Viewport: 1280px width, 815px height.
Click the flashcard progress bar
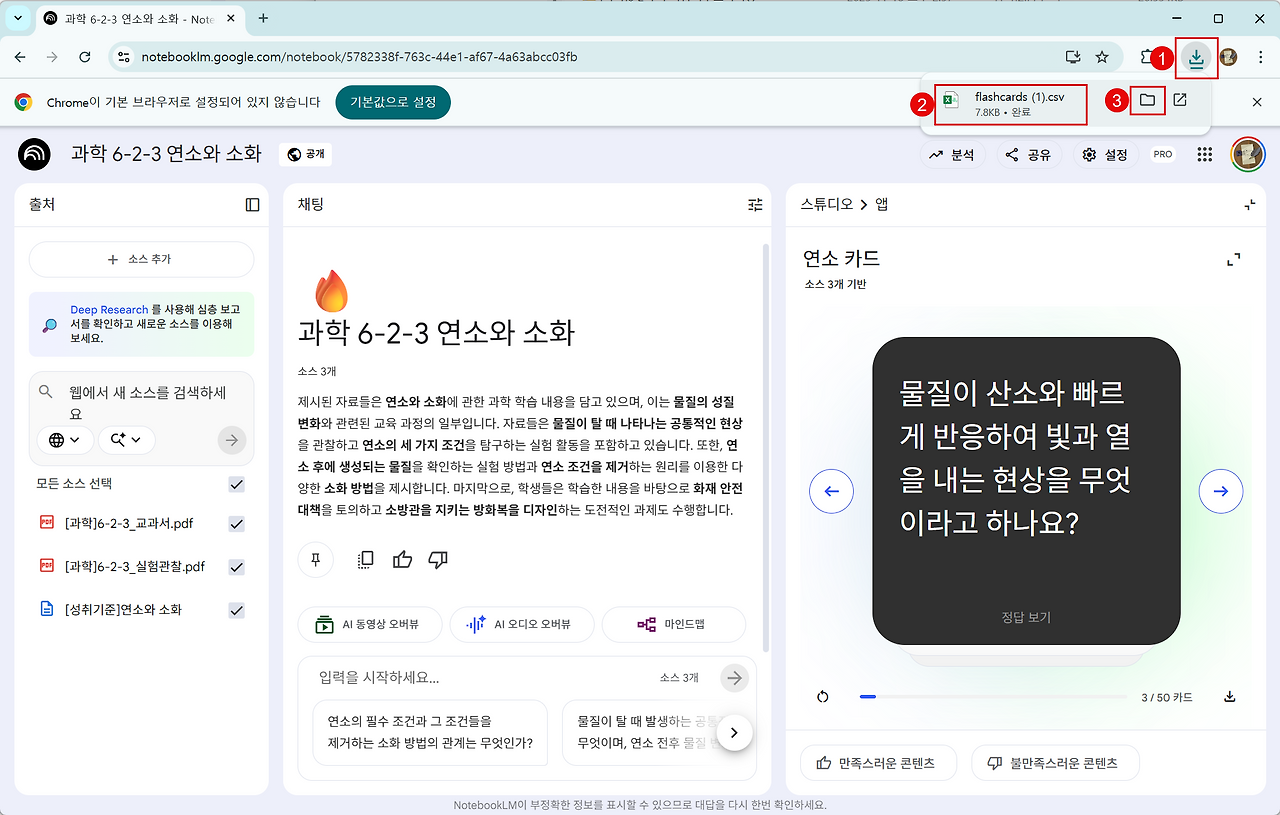(x=993, y=697)
